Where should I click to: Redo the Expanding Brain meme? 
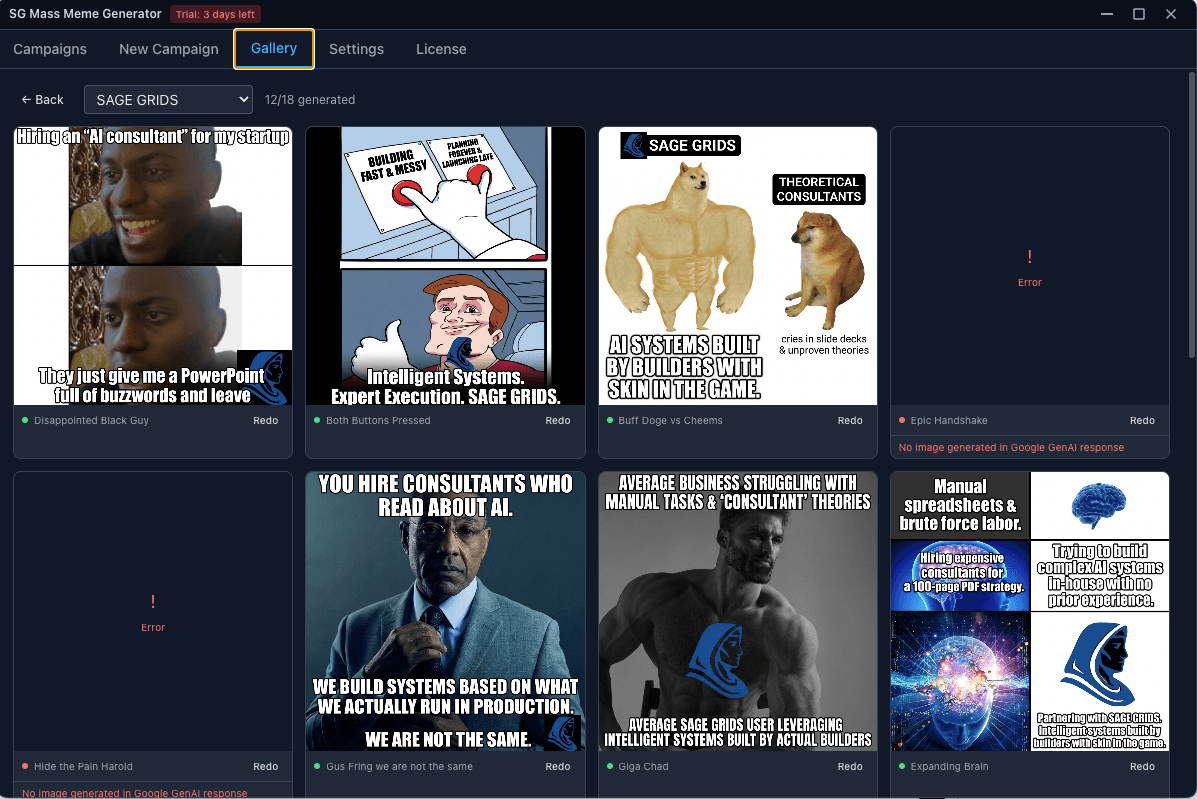[x=1142, y=766]
